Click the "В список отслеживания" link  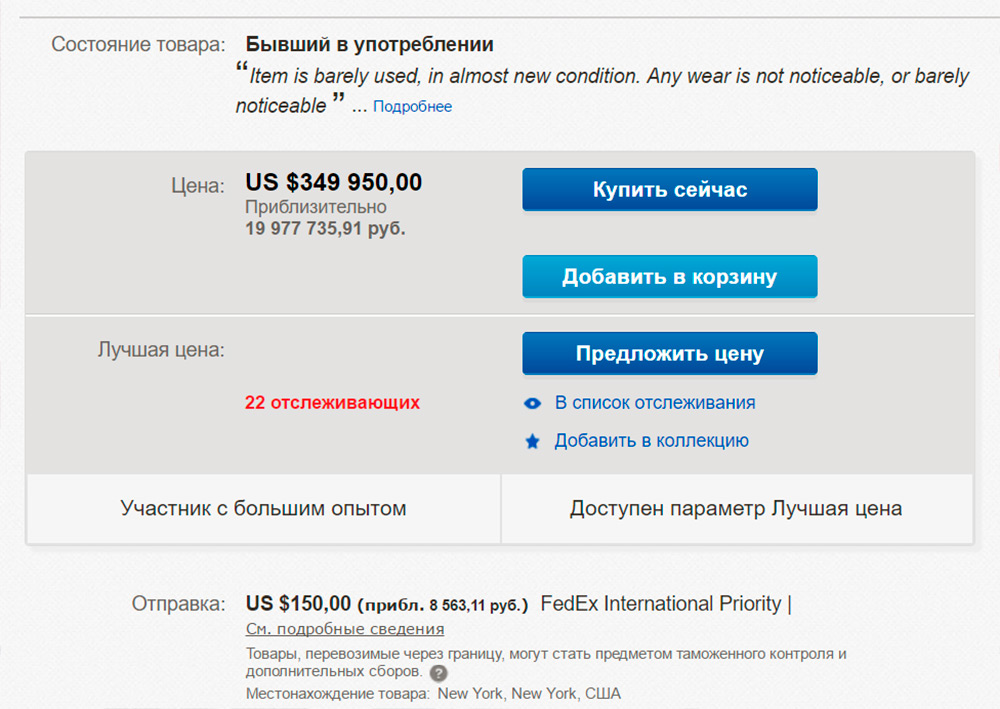655,403
